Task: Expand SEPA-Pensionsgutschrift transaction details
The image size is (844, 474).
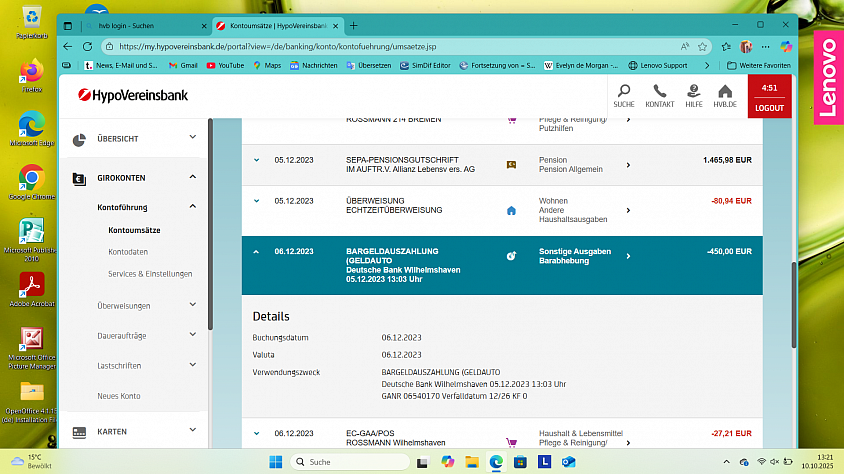Action: [x=257, y=160]
